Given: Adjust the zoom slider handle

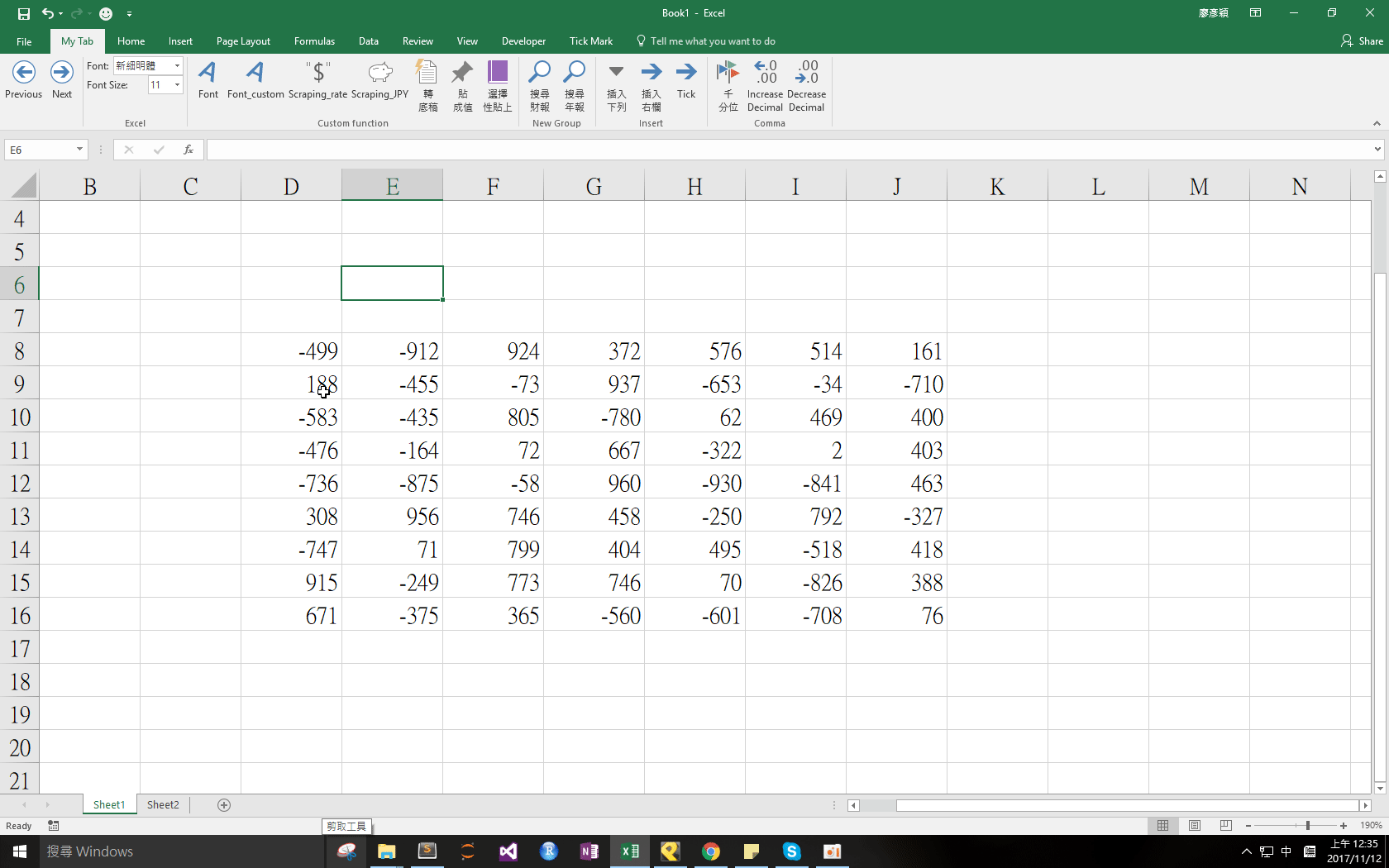Looking at the screenshot, I should coord(1307,826).
